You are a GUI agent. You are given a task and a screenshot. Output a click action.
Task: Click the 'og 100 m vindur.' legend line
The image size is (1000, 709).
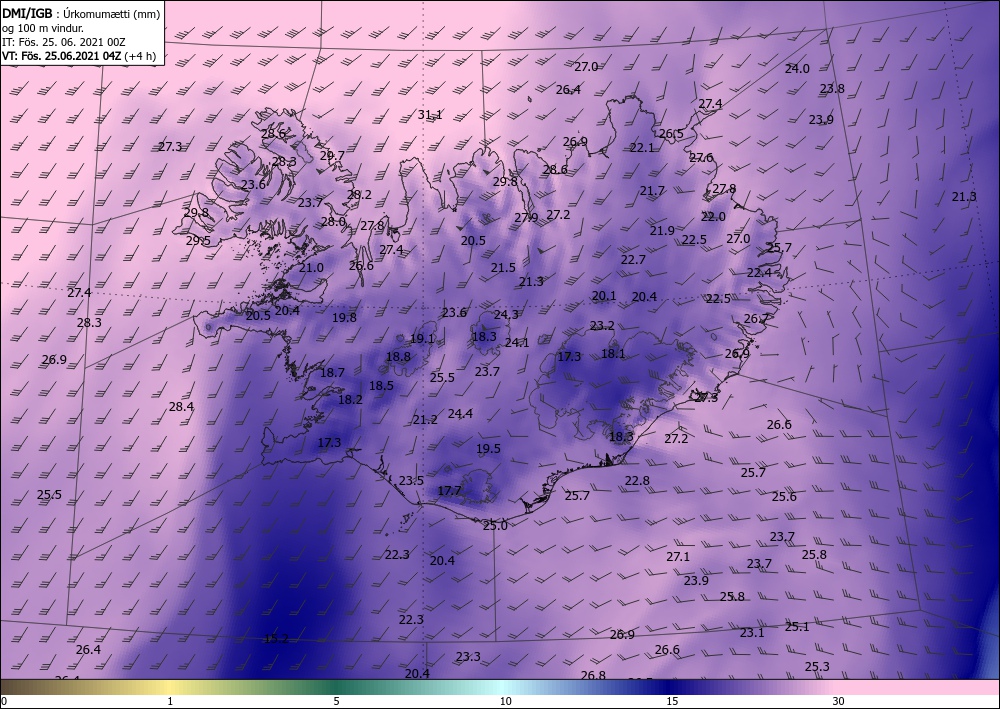(x=43, y=28)
